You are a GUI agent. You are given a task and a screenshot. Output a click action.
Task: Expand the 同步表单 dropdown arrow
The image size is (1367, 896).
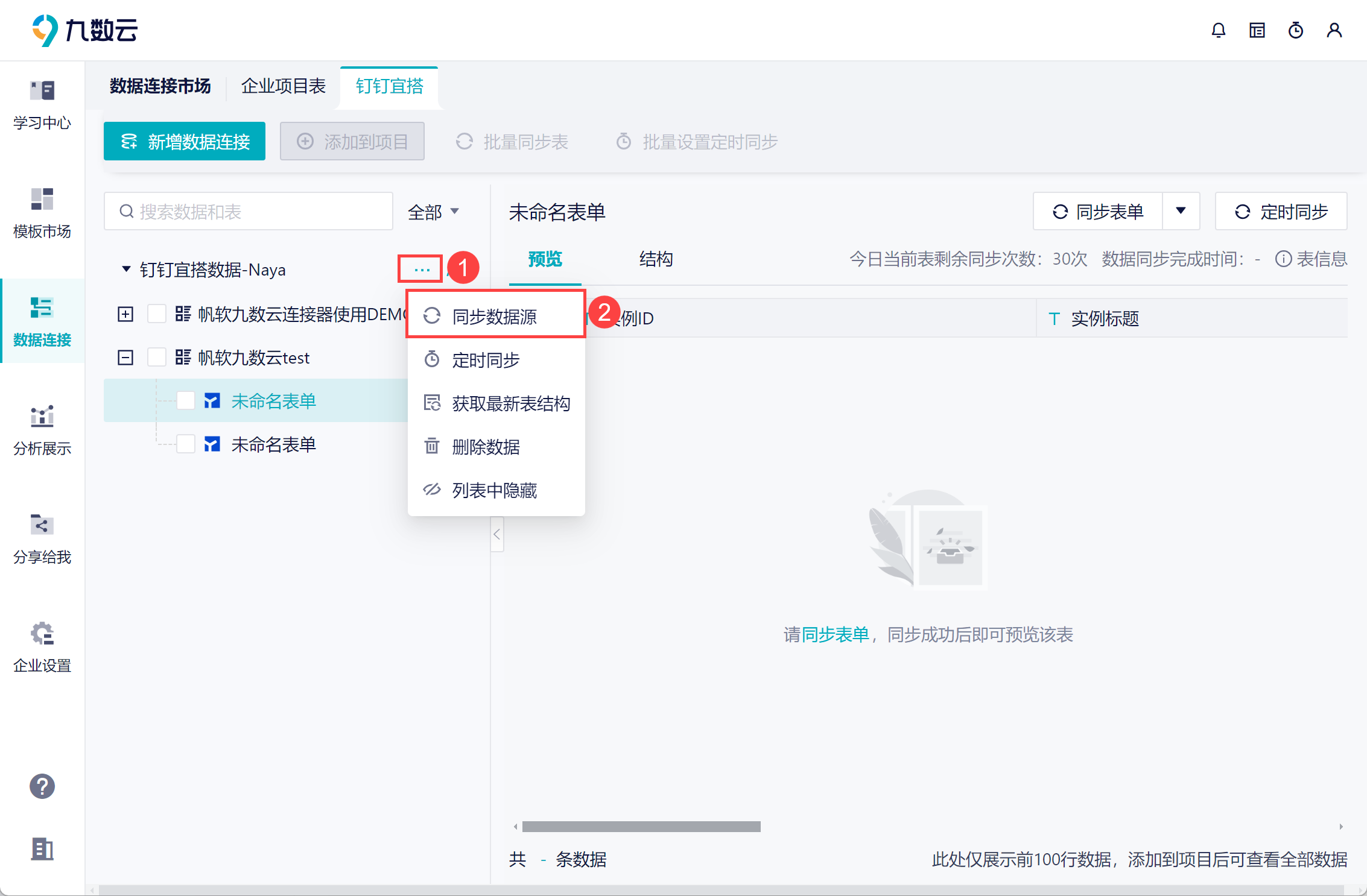click(1181, 212)
